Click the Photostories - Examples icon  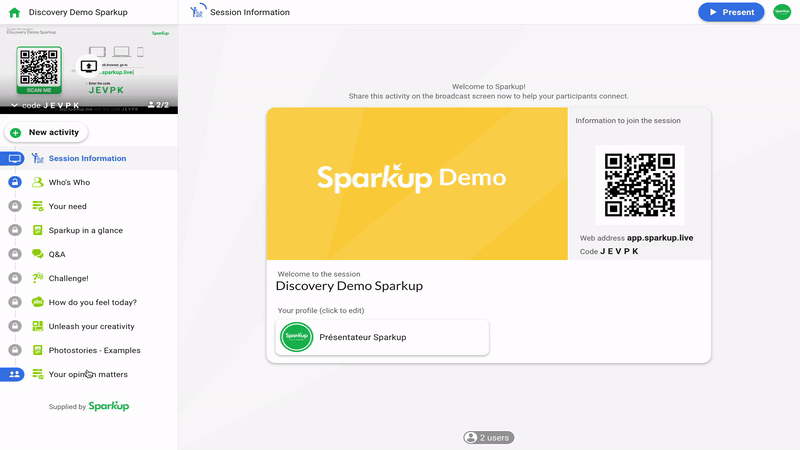38,350
